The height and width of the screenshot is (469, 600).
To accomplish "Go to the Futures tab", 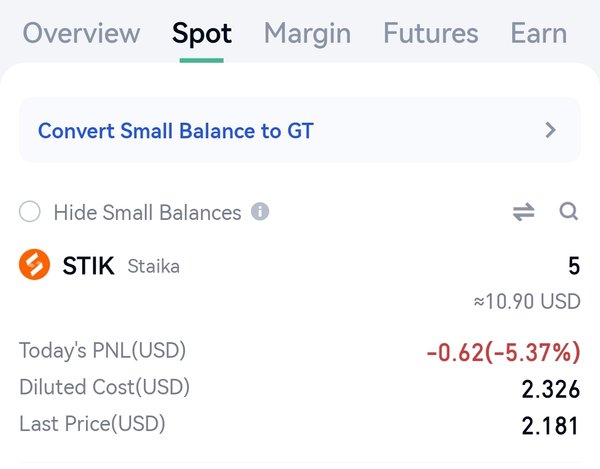I will click(430, 33).
